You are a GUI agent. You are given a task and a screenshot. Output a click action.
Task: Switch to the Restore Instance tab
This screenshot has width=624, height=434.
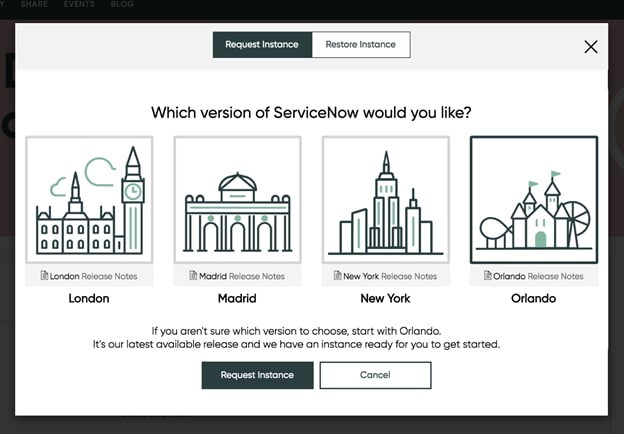tap(361, 45)
